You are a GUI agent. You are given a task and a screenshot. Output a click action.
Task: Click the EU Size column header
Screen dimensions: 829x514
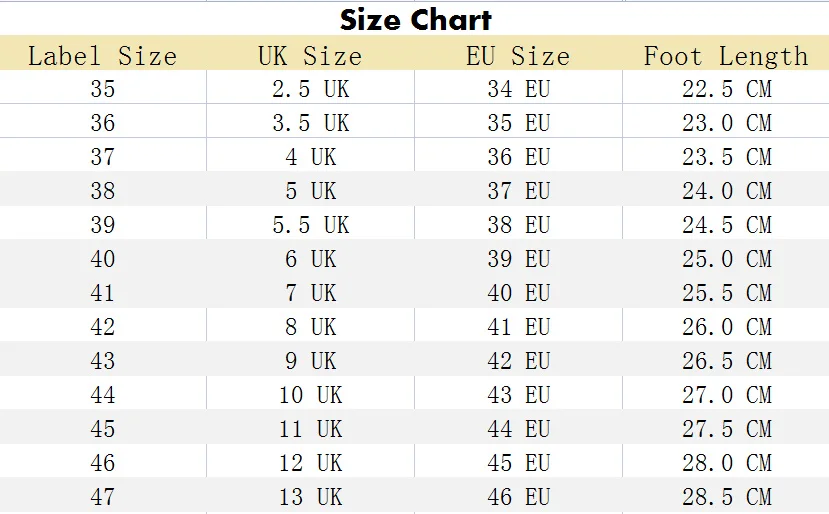[518, 56]
